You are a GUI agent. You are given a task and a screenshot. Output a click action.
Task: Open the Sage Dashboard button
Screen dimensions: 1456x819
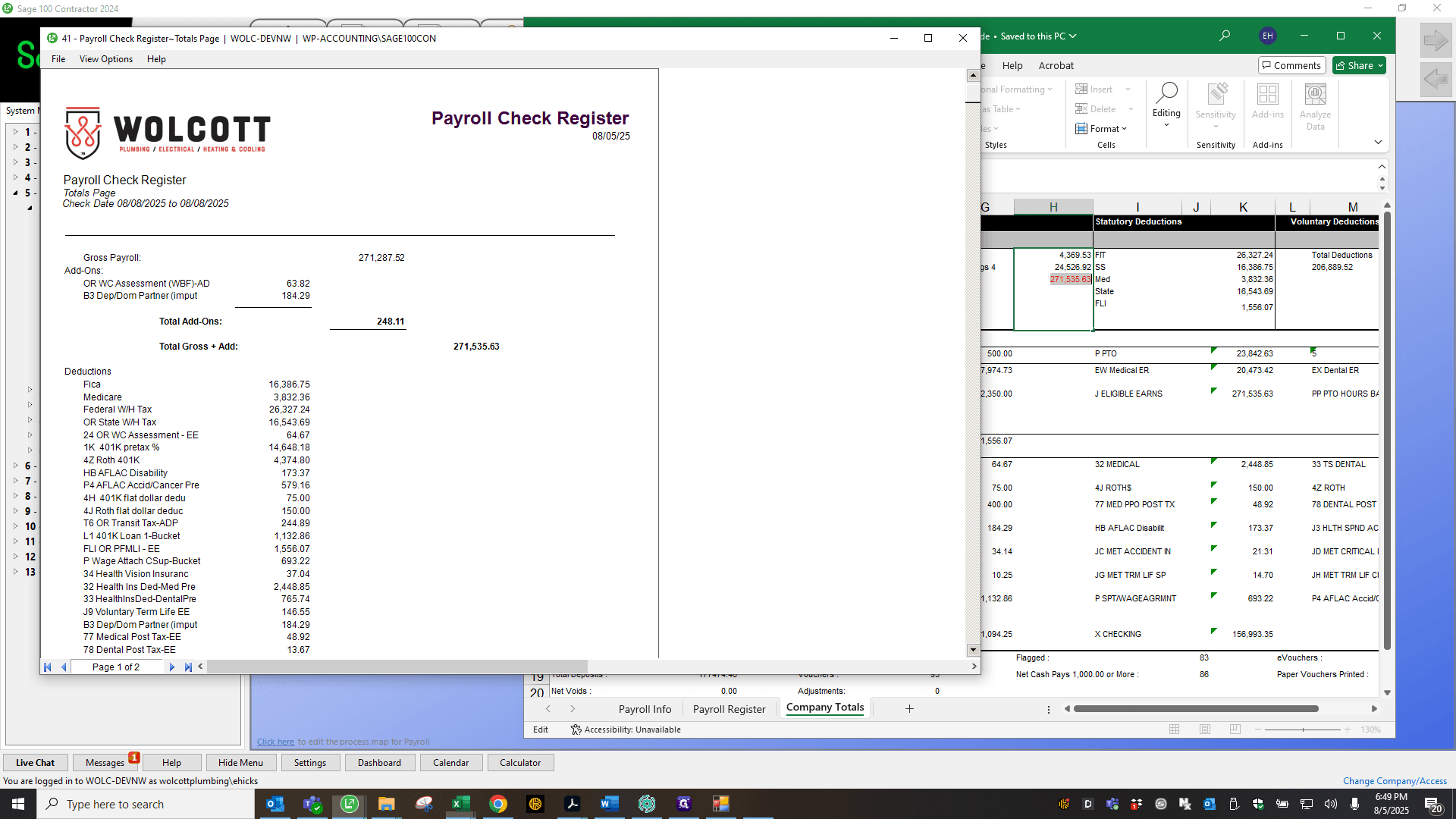click(x=379, y=763)
